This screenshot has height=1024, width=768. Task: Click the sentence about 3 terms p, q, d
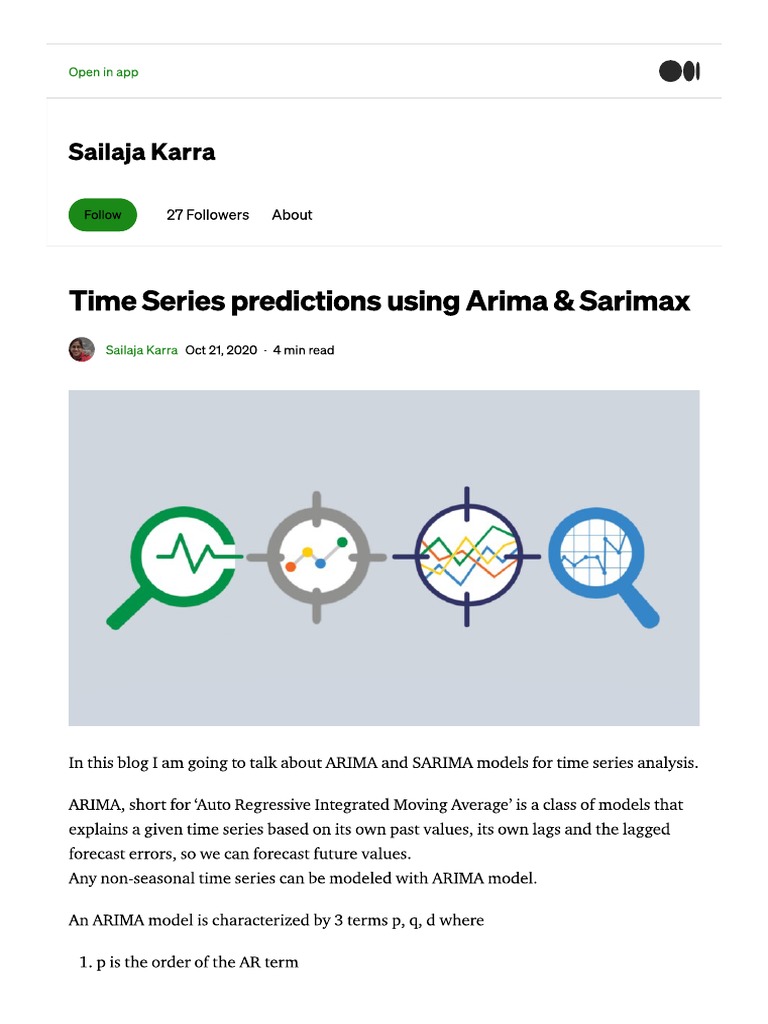click(276, 920)
